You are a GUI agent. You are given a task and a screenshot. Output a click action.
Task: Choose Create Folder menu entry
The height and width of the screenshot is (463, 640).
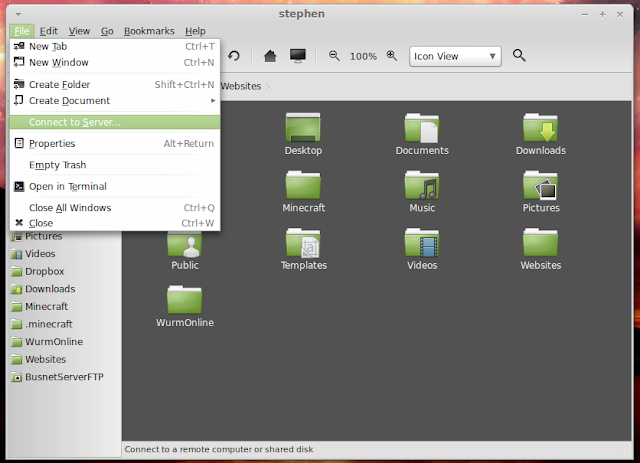pos(115,85)
